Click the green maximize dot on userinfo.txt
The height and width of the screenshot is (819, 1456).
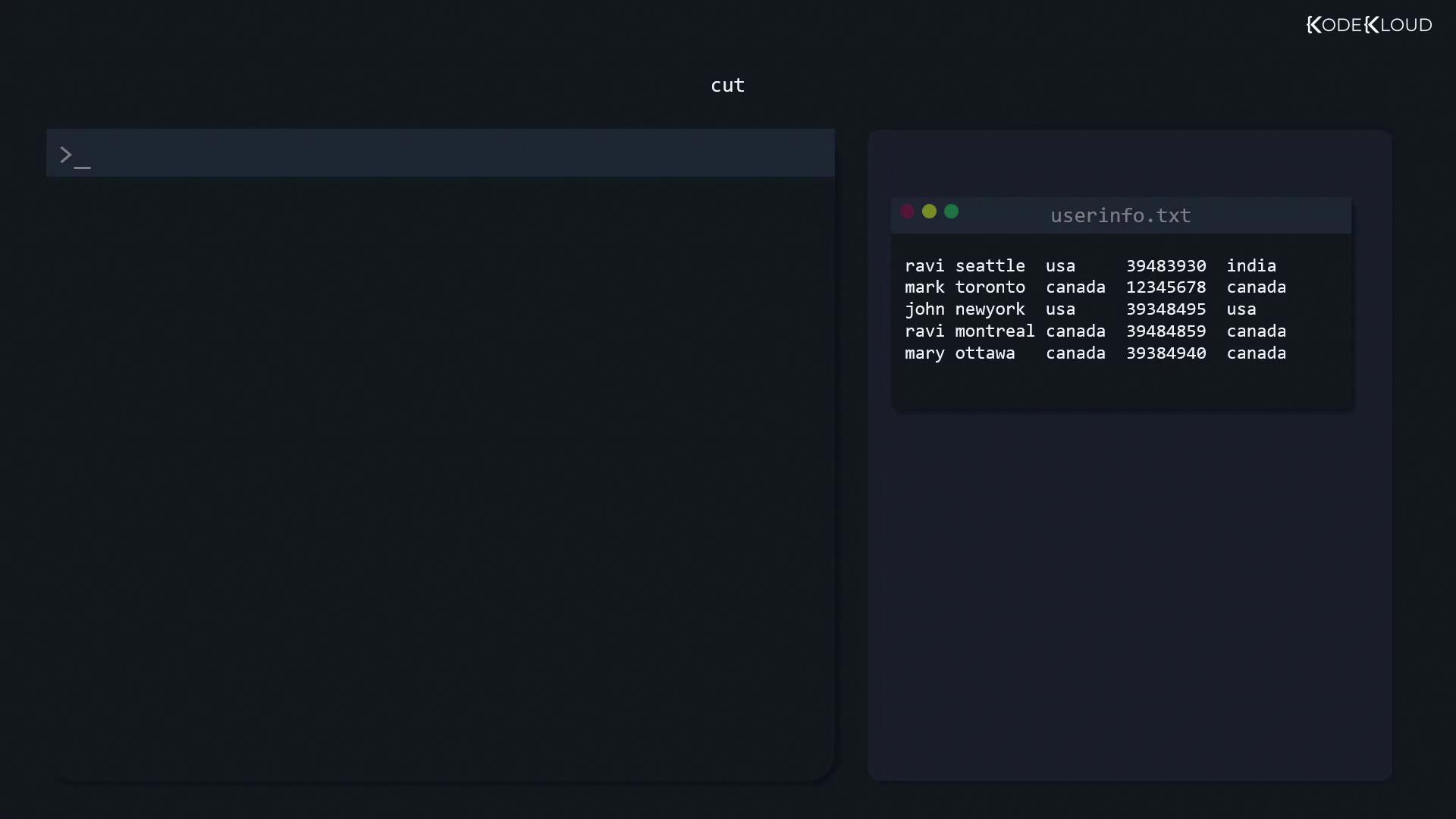coord(951,212)
